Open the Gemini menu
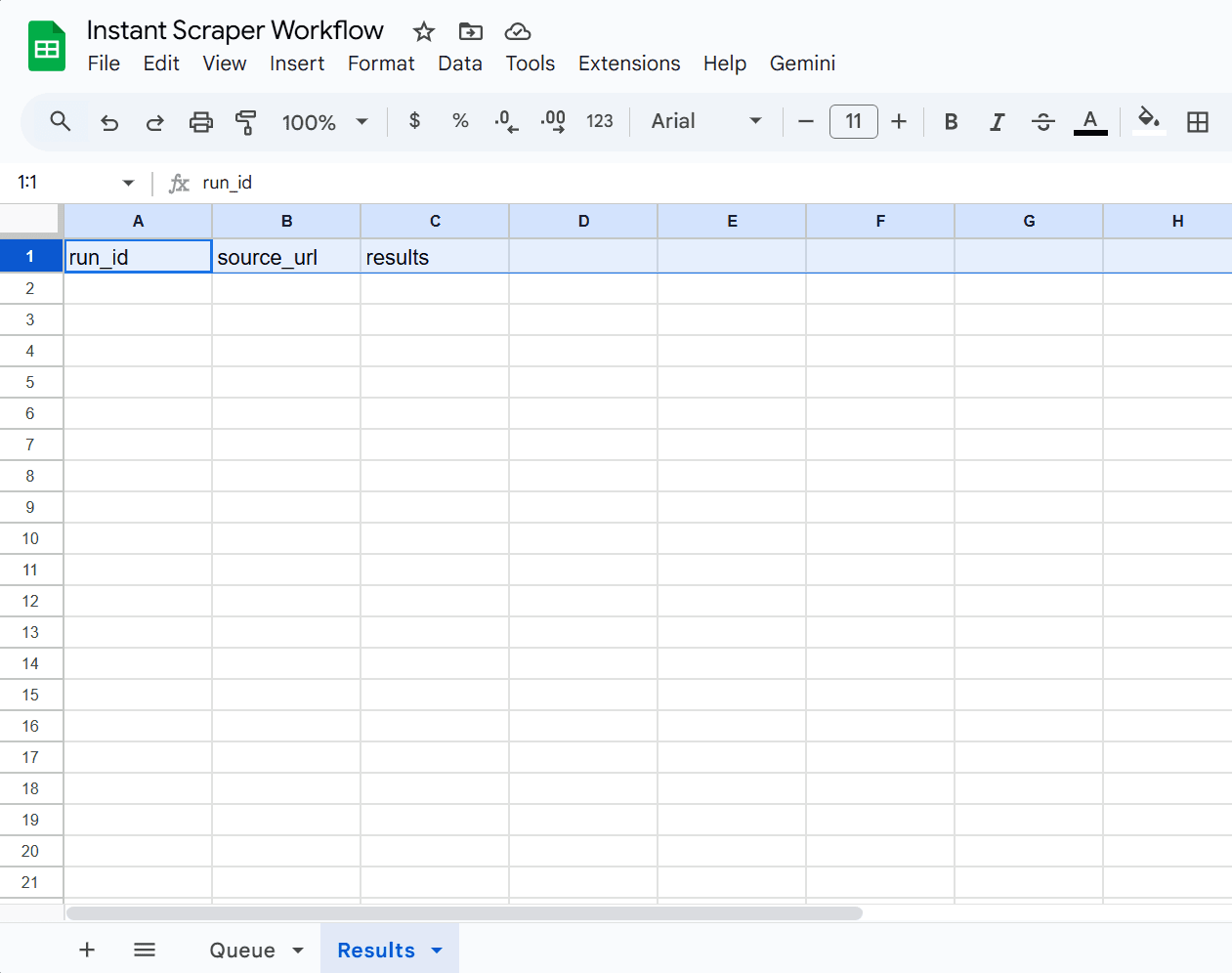 click(x=802, y=63)
